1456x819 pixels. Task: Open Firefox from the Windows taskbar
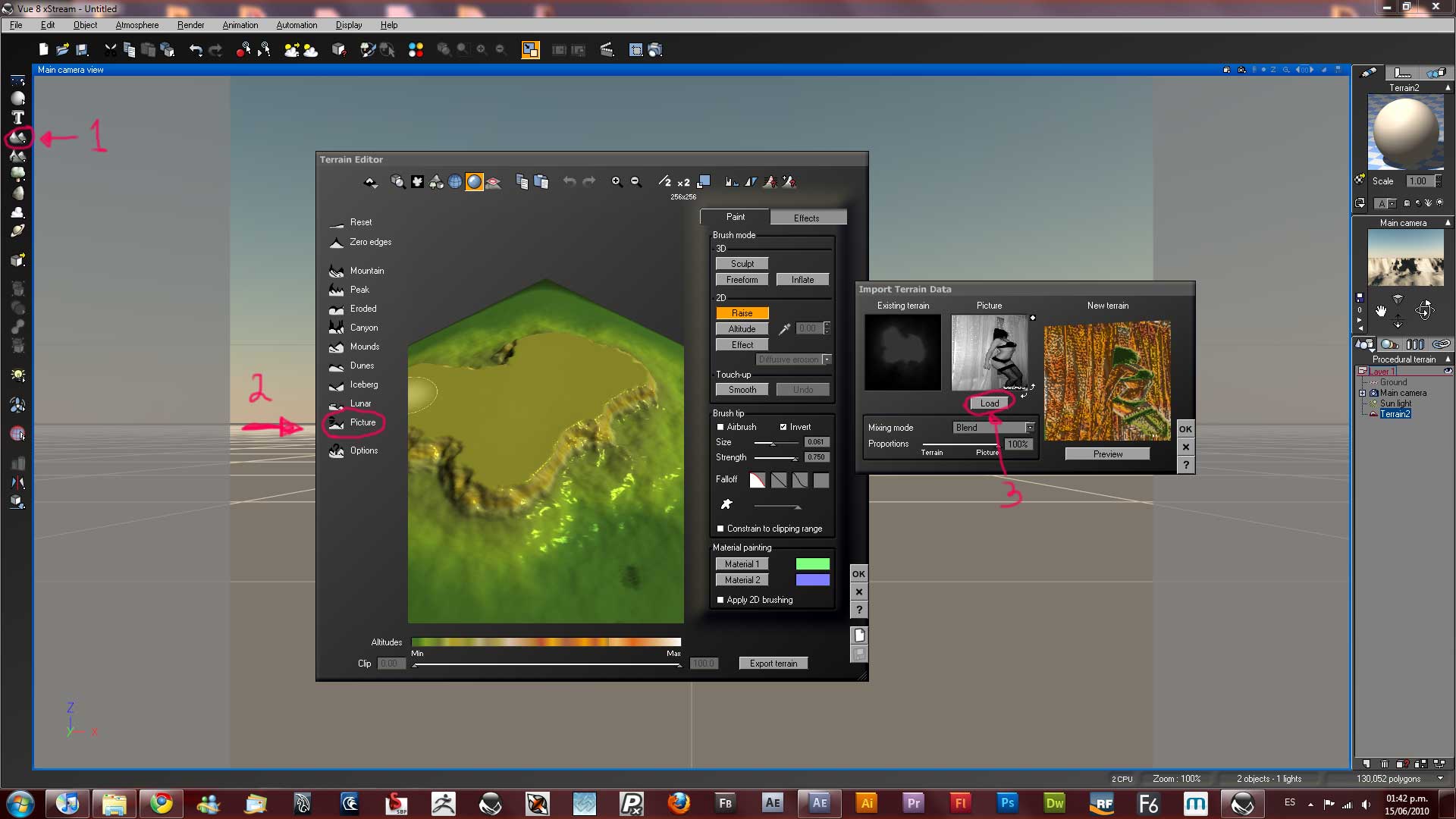tap(678, 803)
